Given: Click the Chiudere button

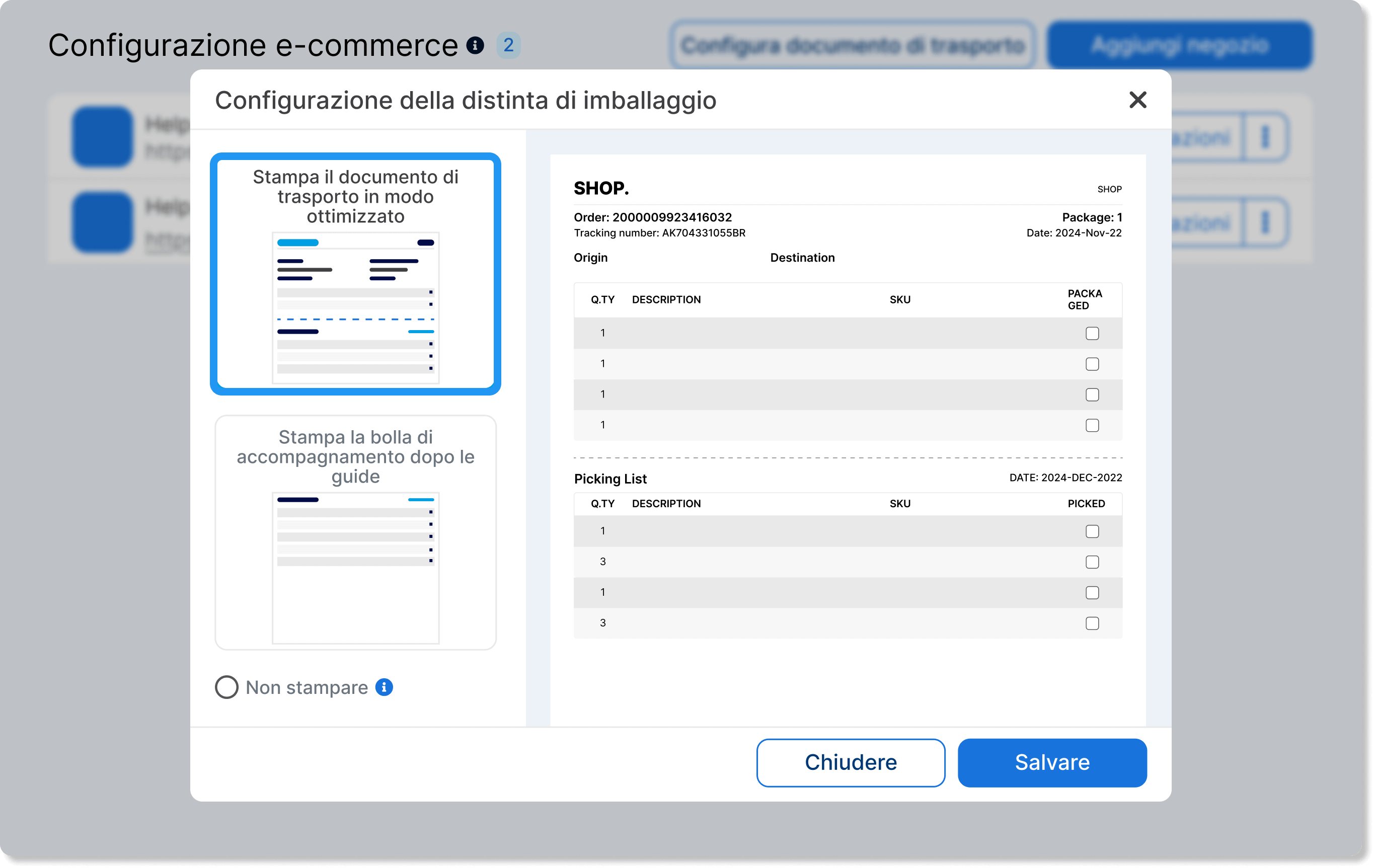Looking at the screenshot, I should [850, 762].
